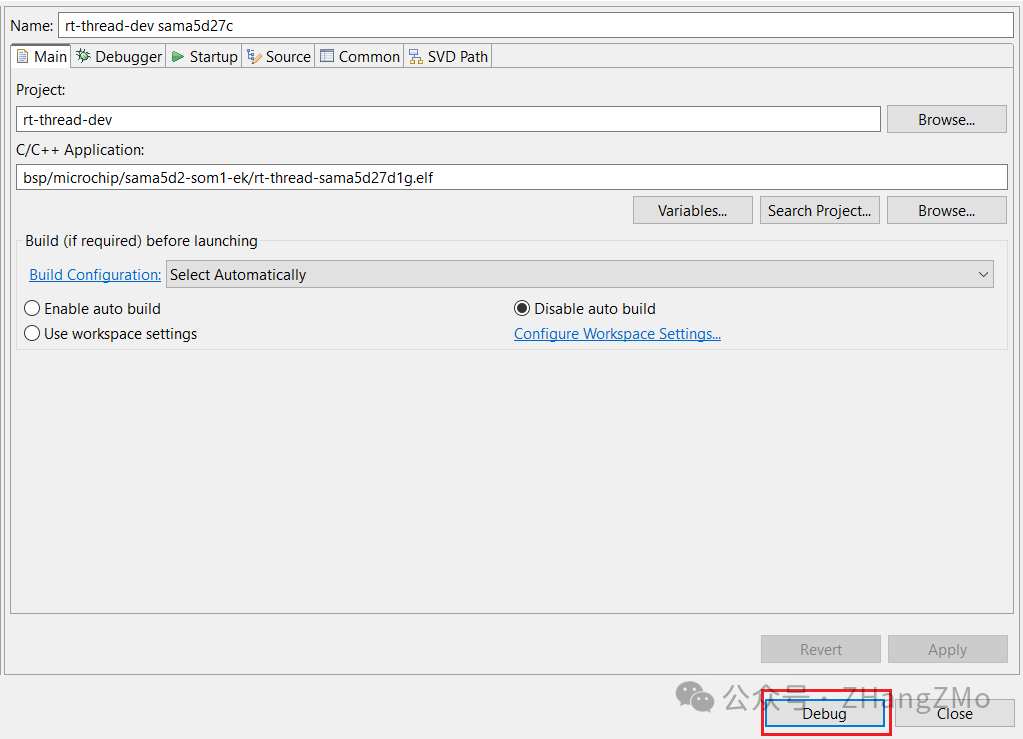Open the Variables dialog
The width and height of the screenshot is (1023, 739).
click(x=692, y=211)
